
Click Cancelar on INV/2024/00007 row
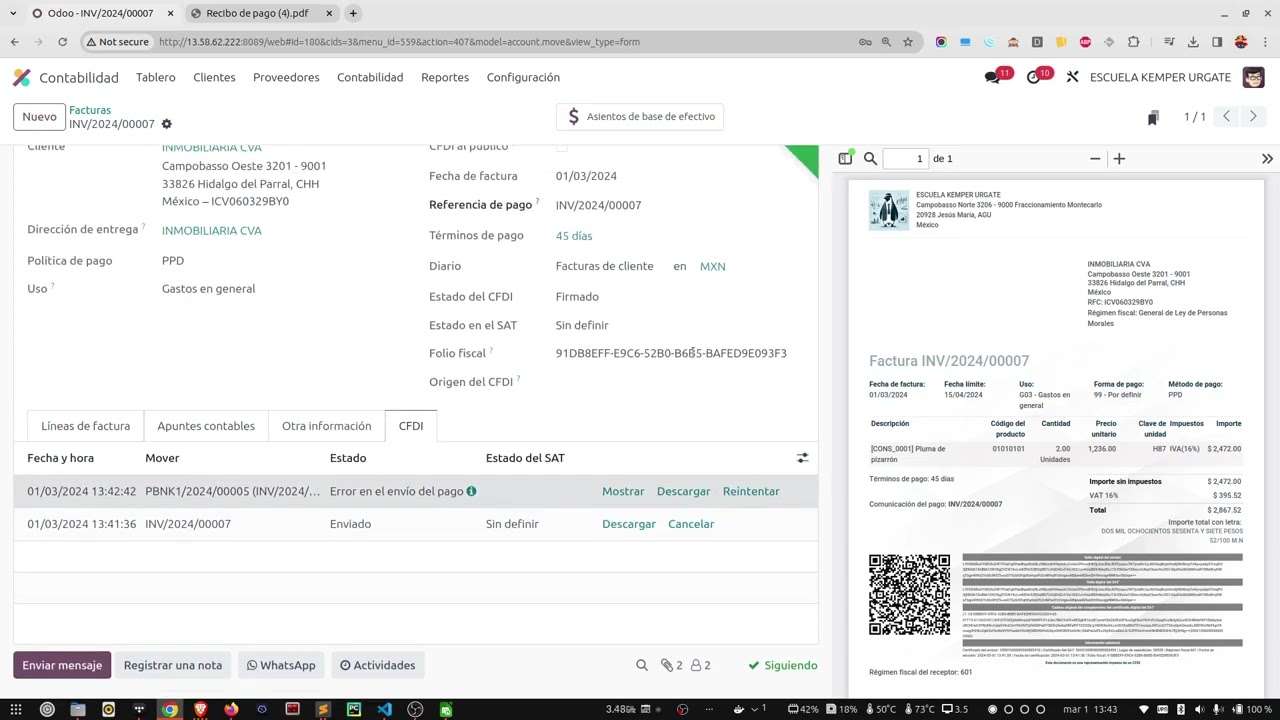coord(691,524)
